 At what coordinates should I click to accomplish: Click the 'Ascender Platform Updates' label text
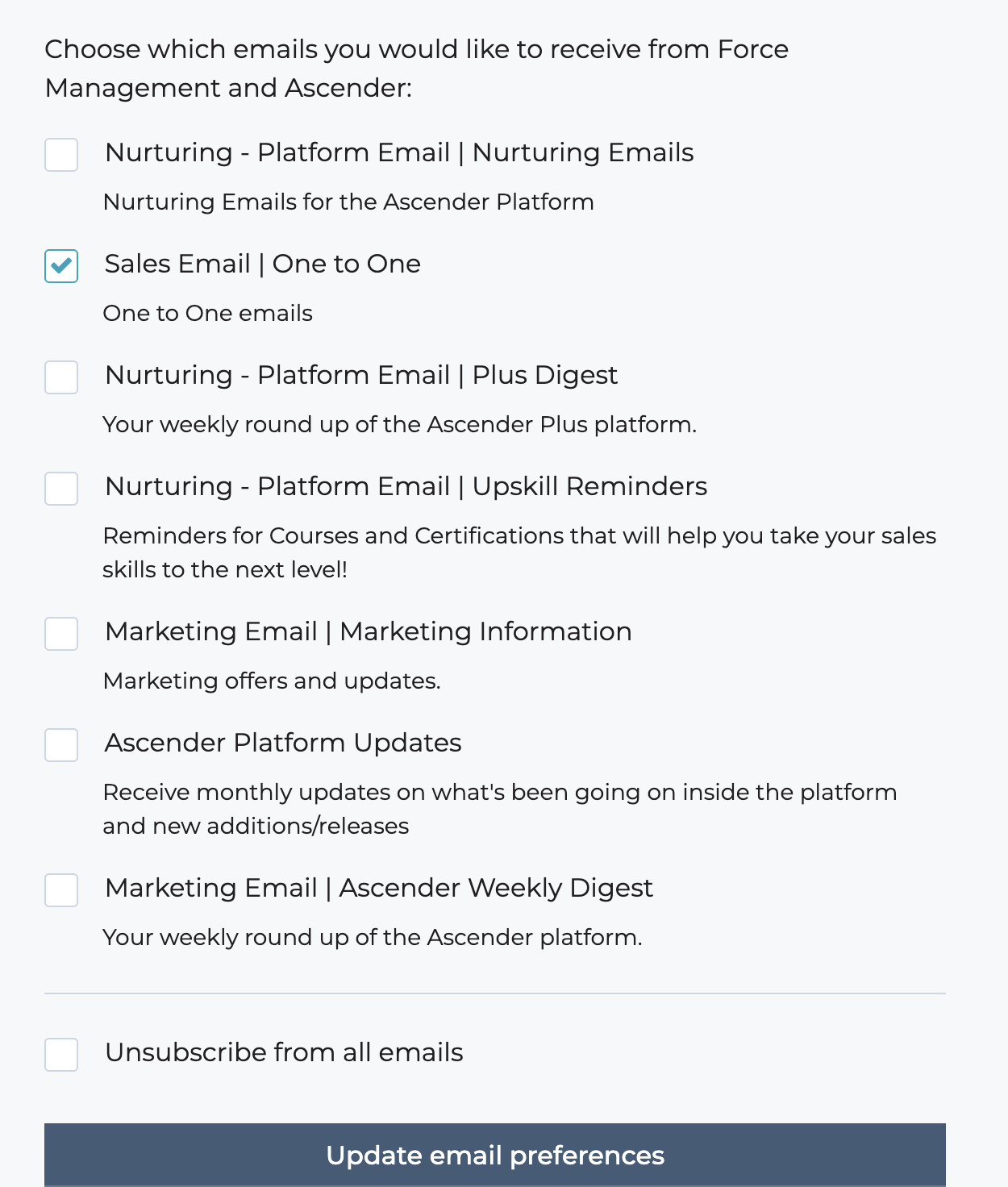click(283, 743)
